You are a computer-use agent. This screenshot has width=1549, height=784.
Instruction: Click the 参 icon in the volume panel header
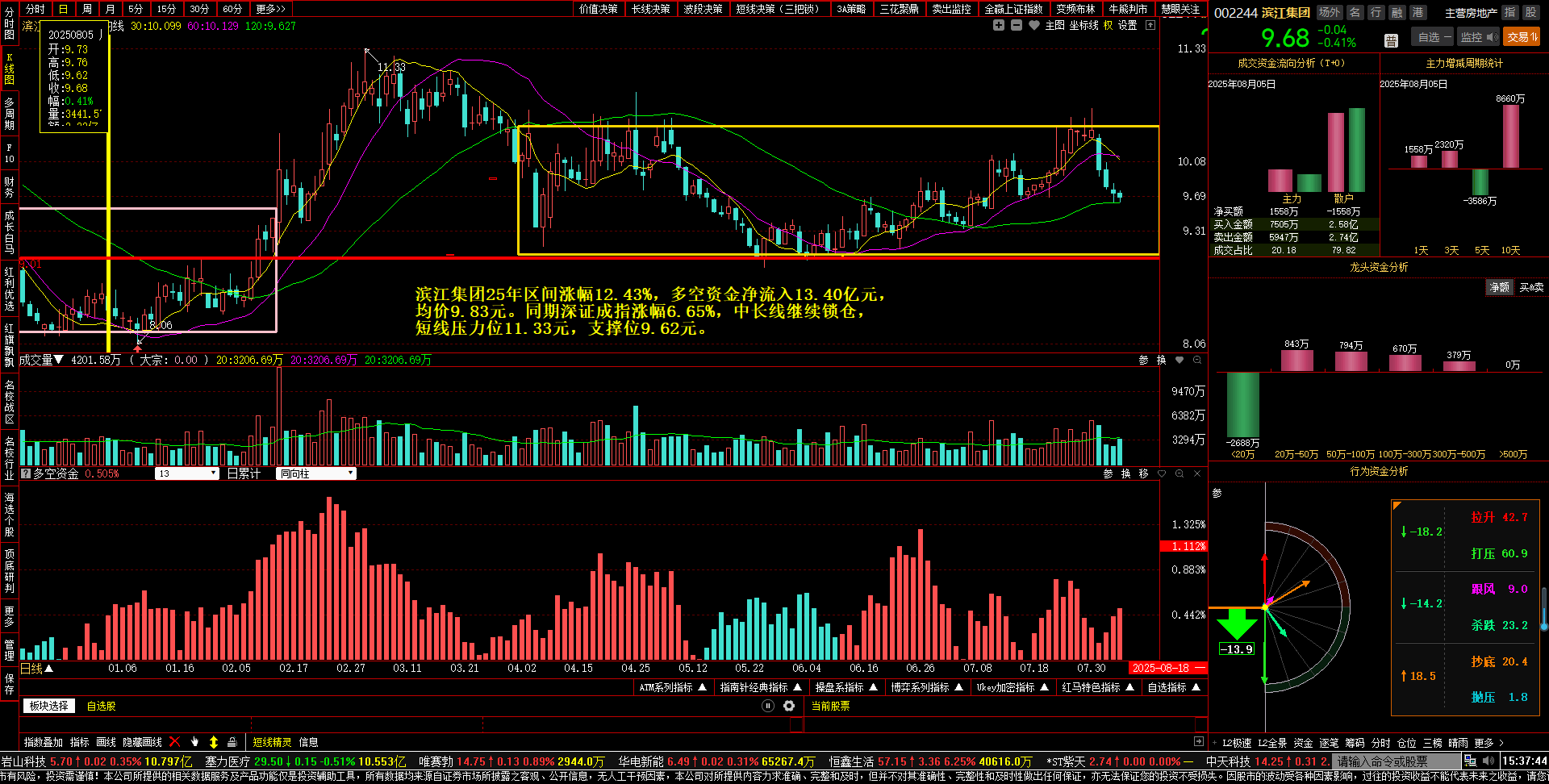coord(1143,360)
